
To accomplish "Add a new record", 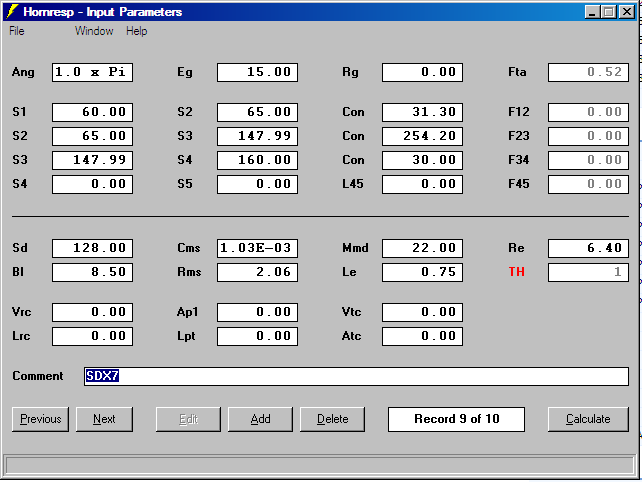I will (260, 419).
